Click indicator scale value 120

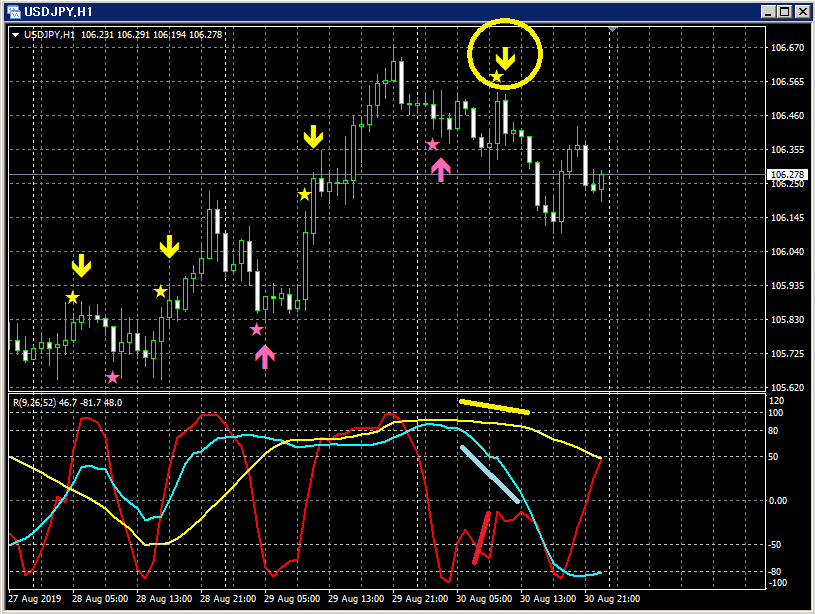777,401
